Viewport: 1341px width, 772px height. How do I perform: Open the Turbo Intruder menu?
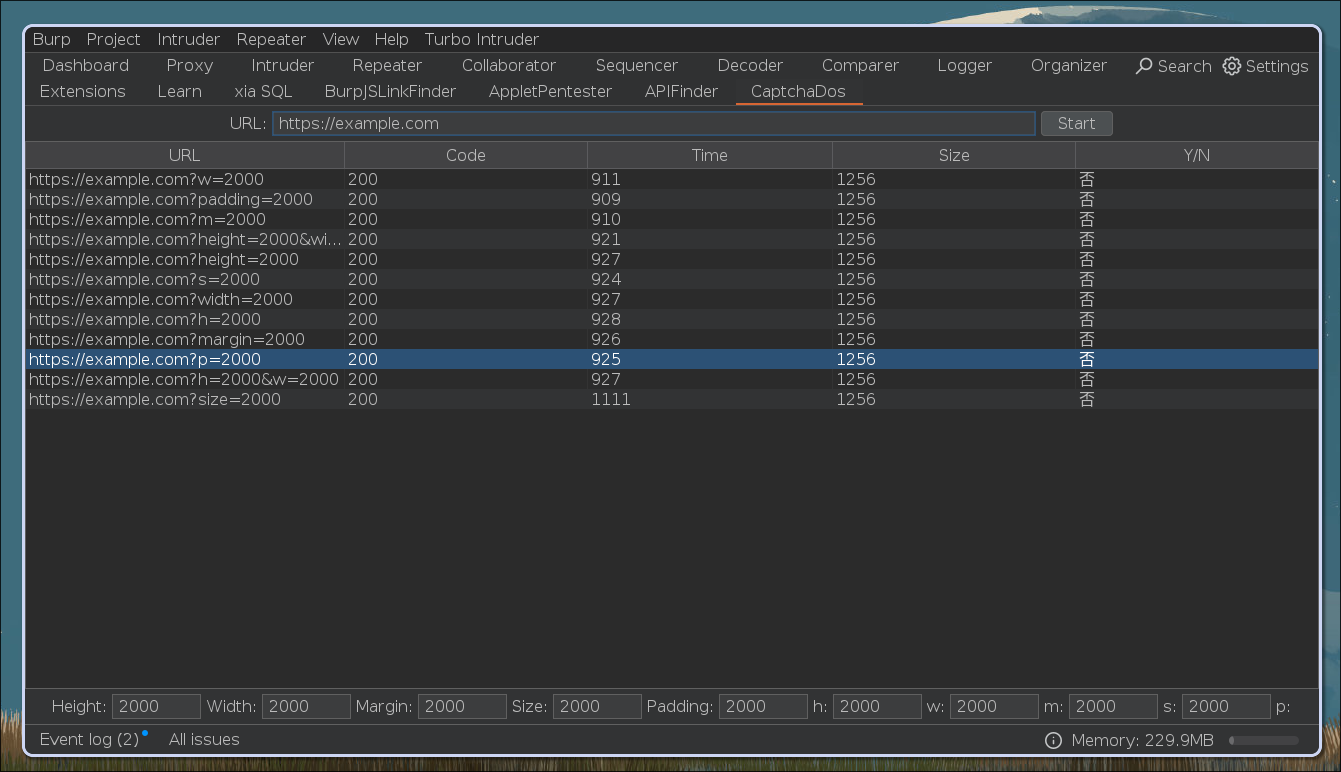(x=482, y=39)
